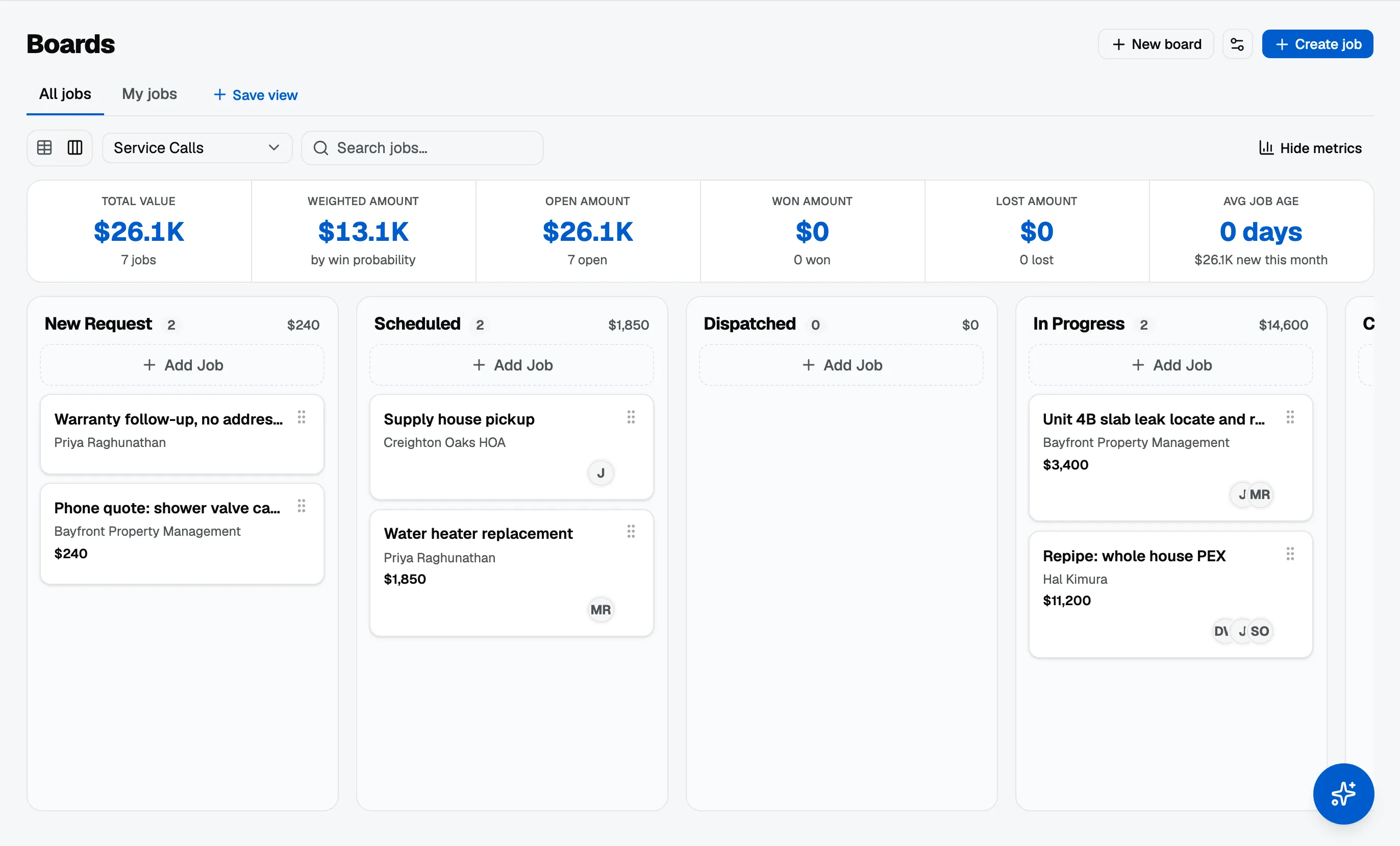Image resolution: width=1400 pixels, height=846 pixels.
Task: Add Job in In Progress column
Action: point(1171,365)
